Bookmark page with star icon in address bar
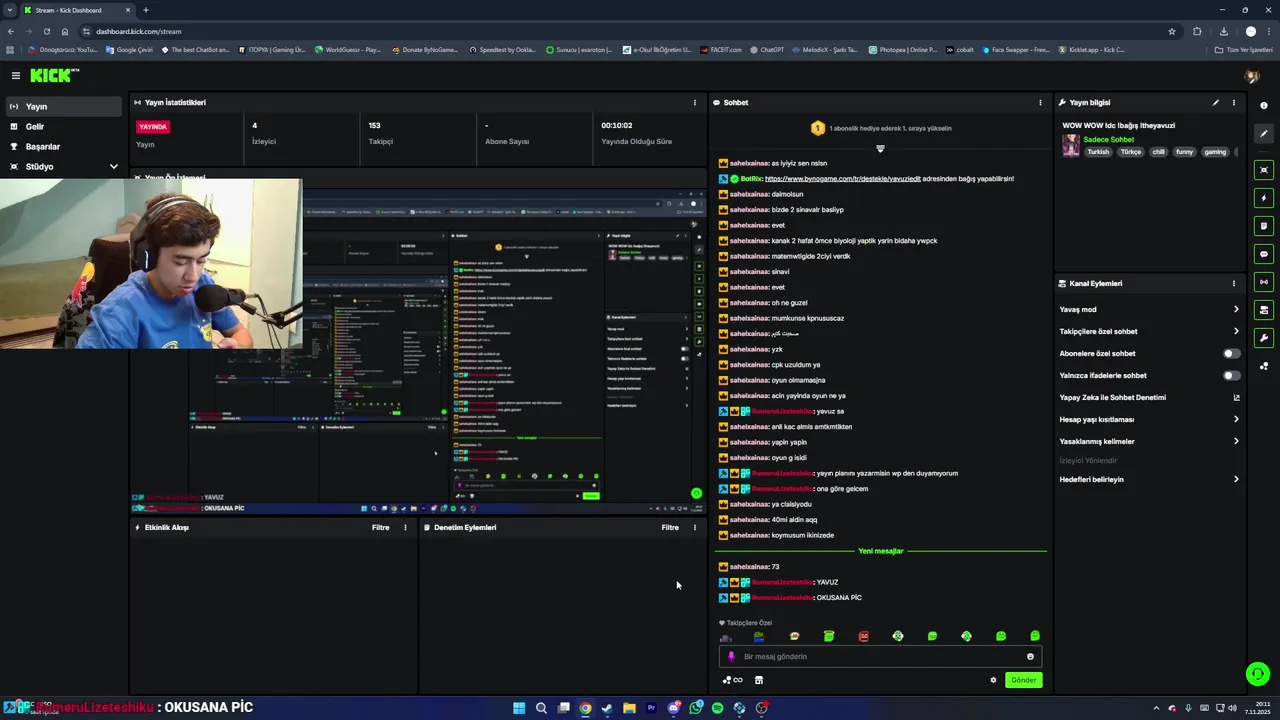Viewport: 1280px width, 720px height. [1172, 31]
